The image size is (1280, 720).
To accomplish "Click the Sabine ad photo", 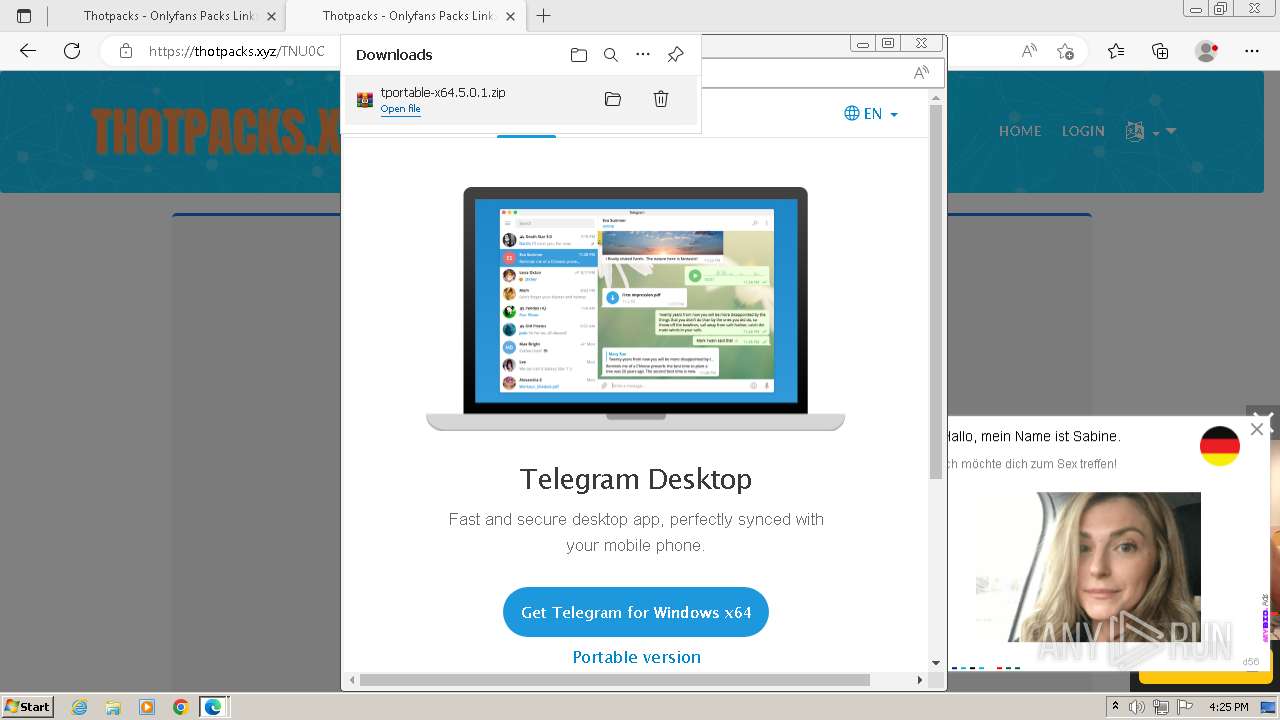I will 1088,567.
